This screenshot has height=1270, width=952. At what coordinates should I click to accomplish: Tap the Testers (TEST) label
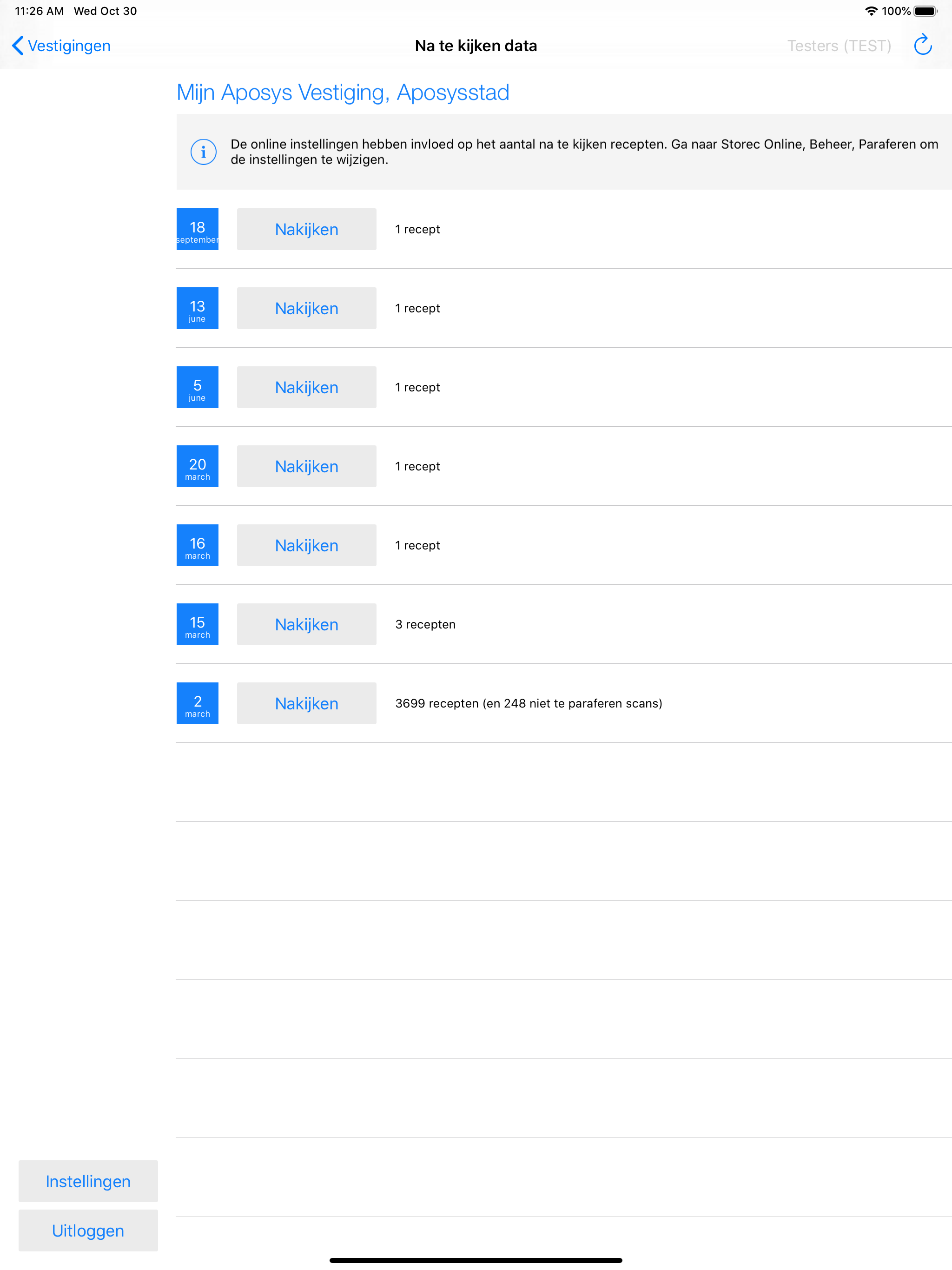point(839,46)
